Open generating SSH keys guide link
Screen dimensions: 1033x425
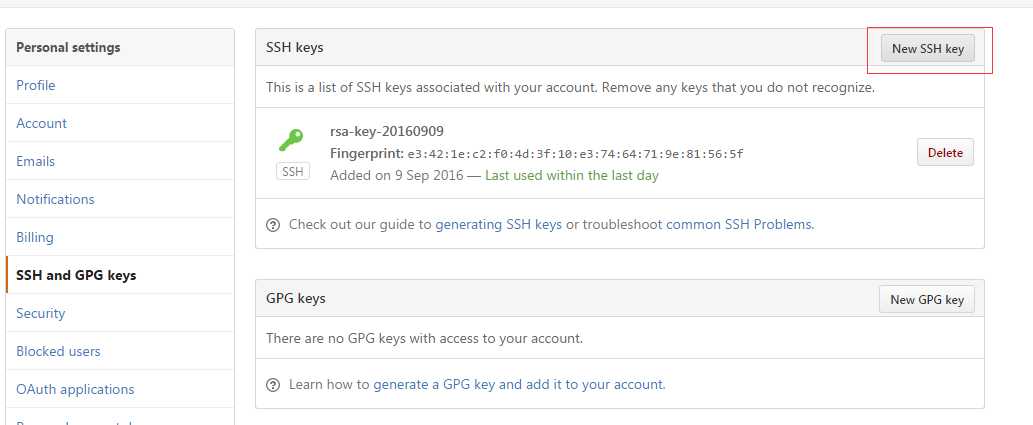click(499, 224)
